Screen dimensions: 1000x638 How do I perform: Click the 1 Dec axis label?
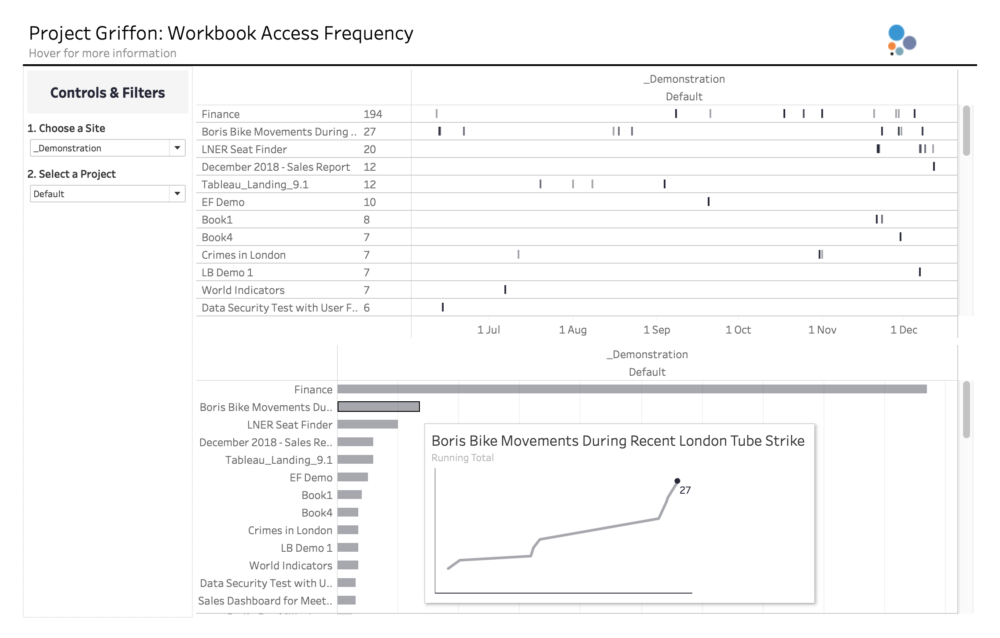(904, 330)
